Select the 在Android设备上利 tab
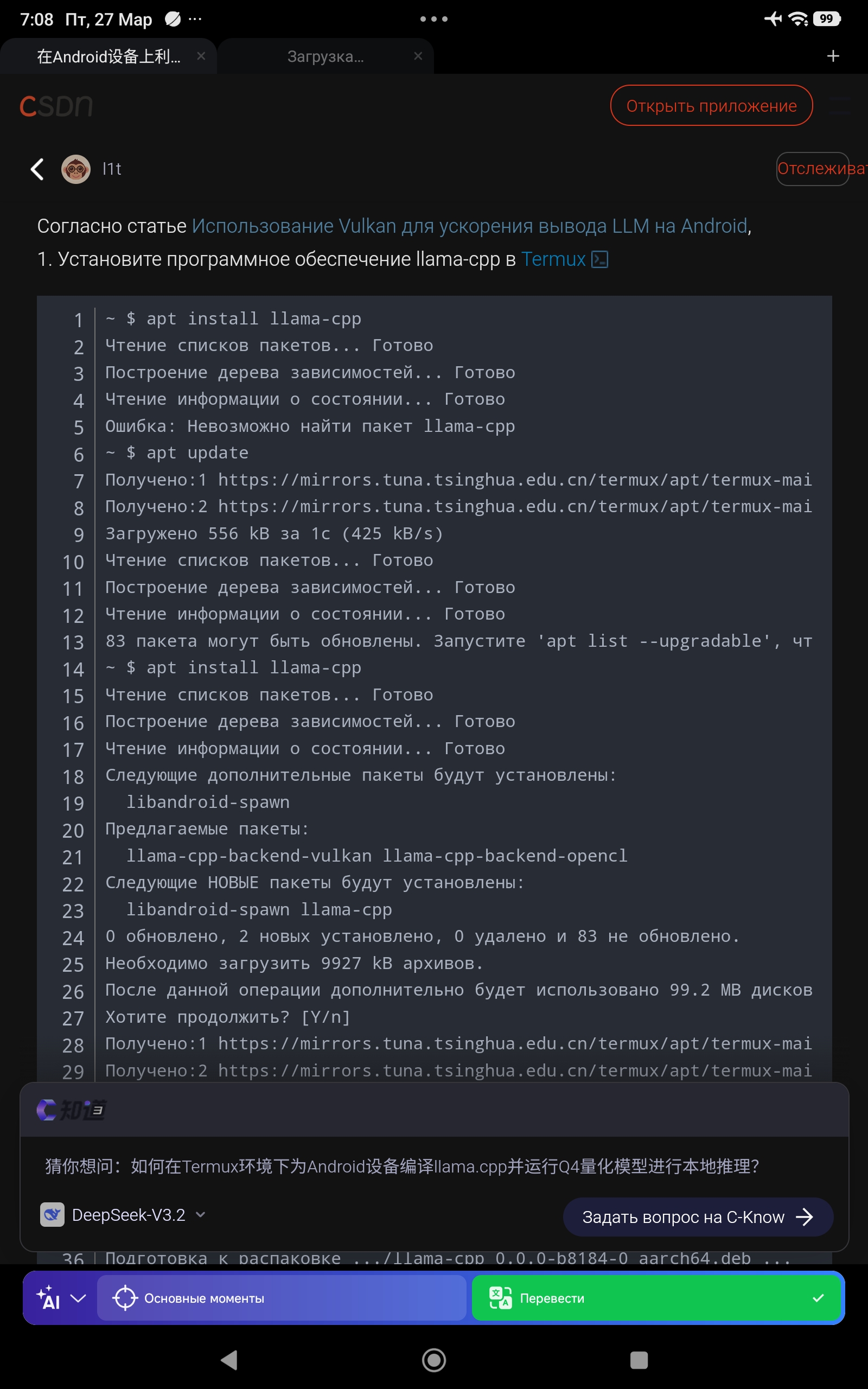868x1389 pixels. [x=108, y=56]
